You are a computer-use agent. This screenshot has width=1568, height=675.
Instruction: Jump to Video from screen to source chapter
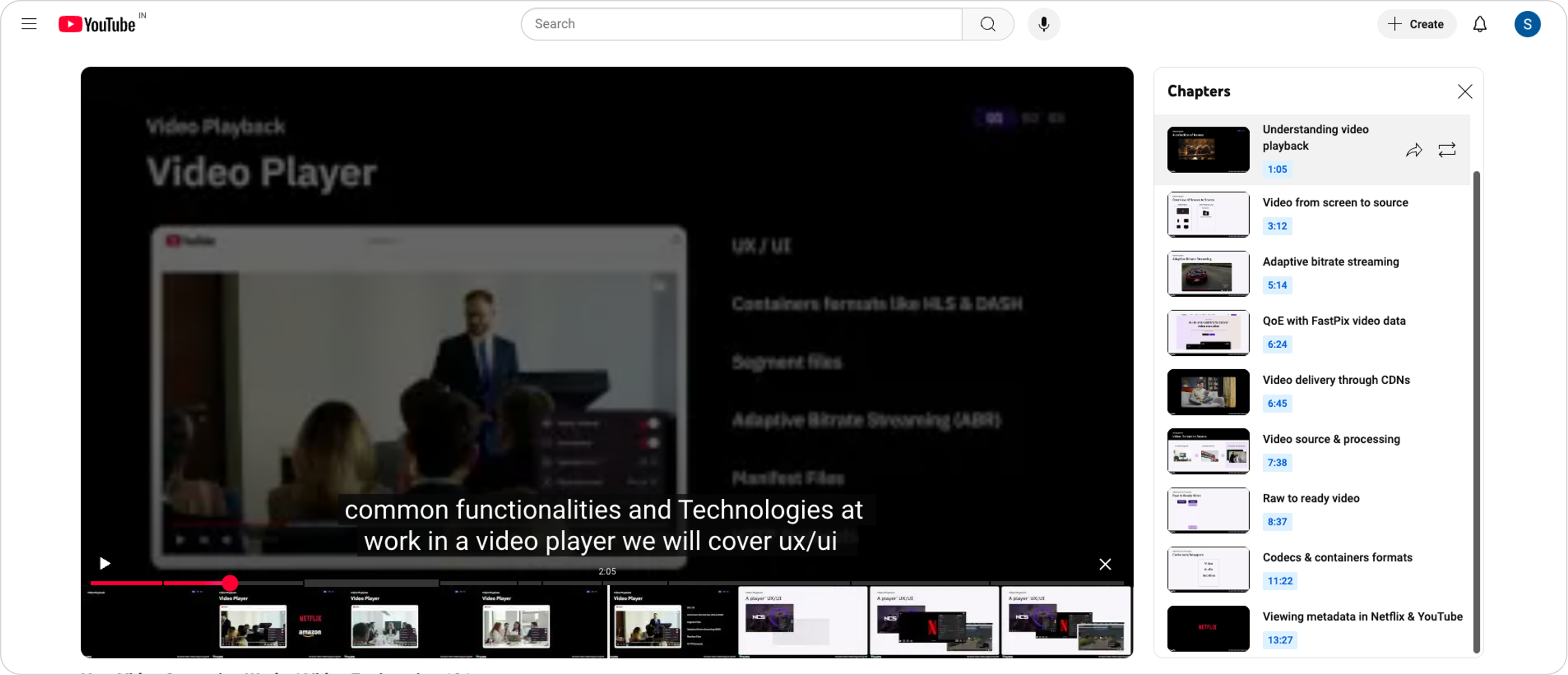tap(1313, 214)
